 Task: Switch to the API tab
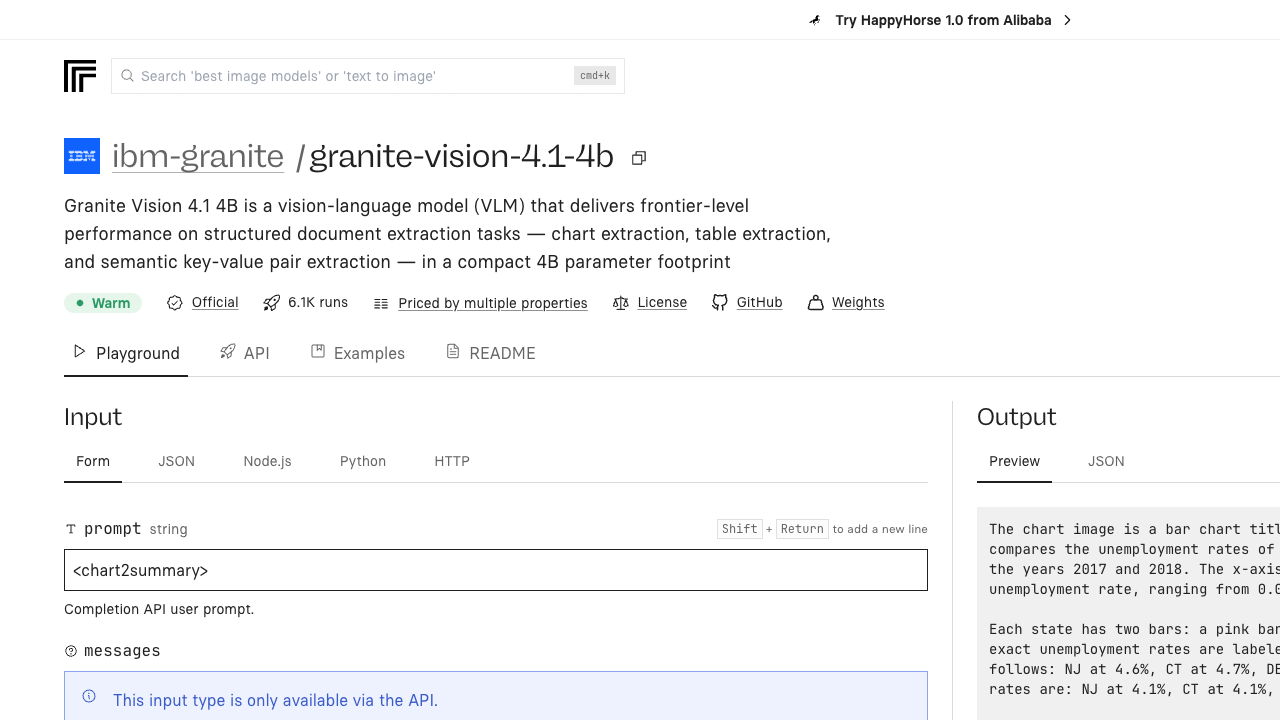(x=245, y=353)
